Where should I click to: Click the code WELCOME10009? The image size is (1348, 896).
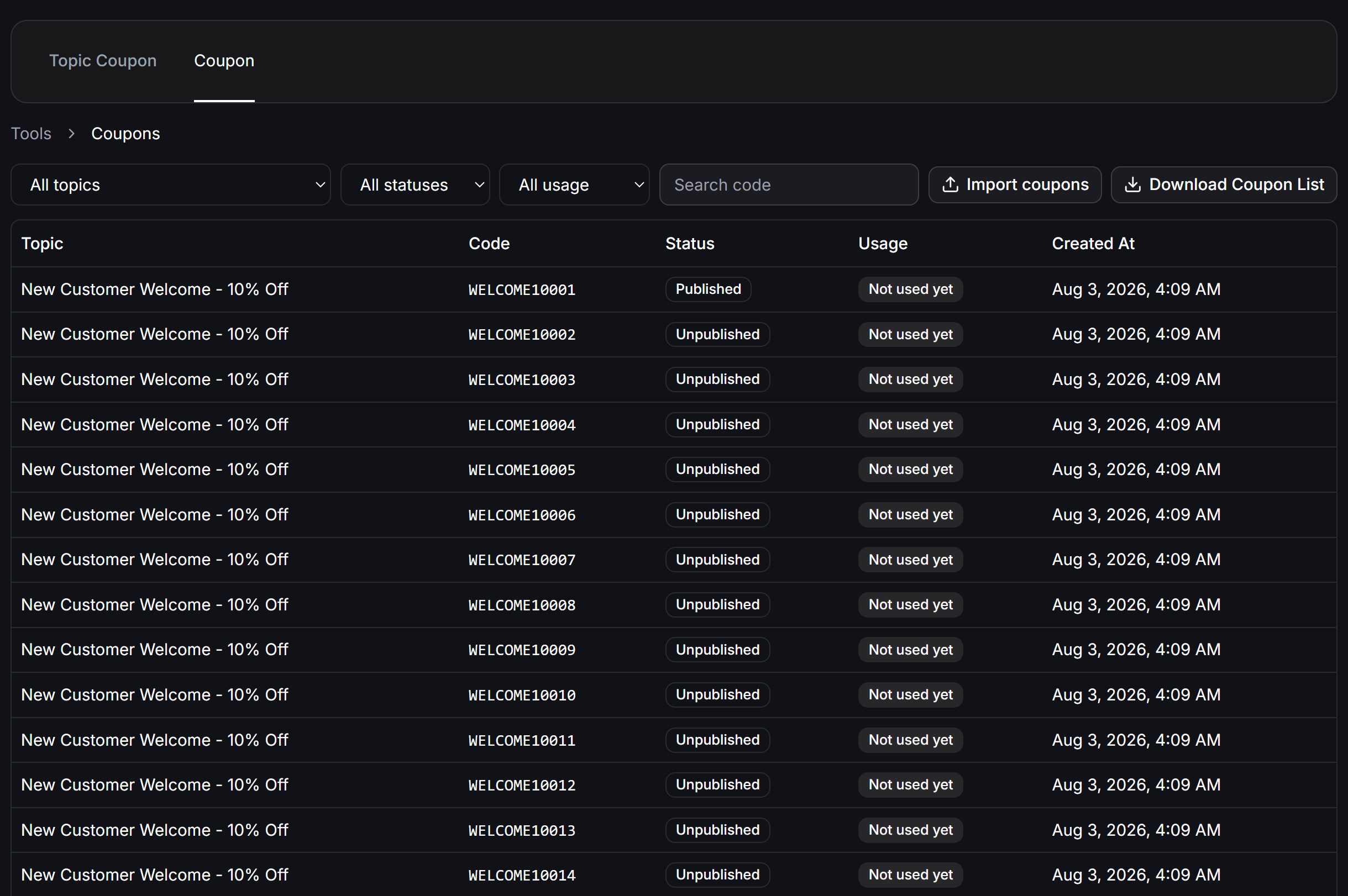(522, 650)
